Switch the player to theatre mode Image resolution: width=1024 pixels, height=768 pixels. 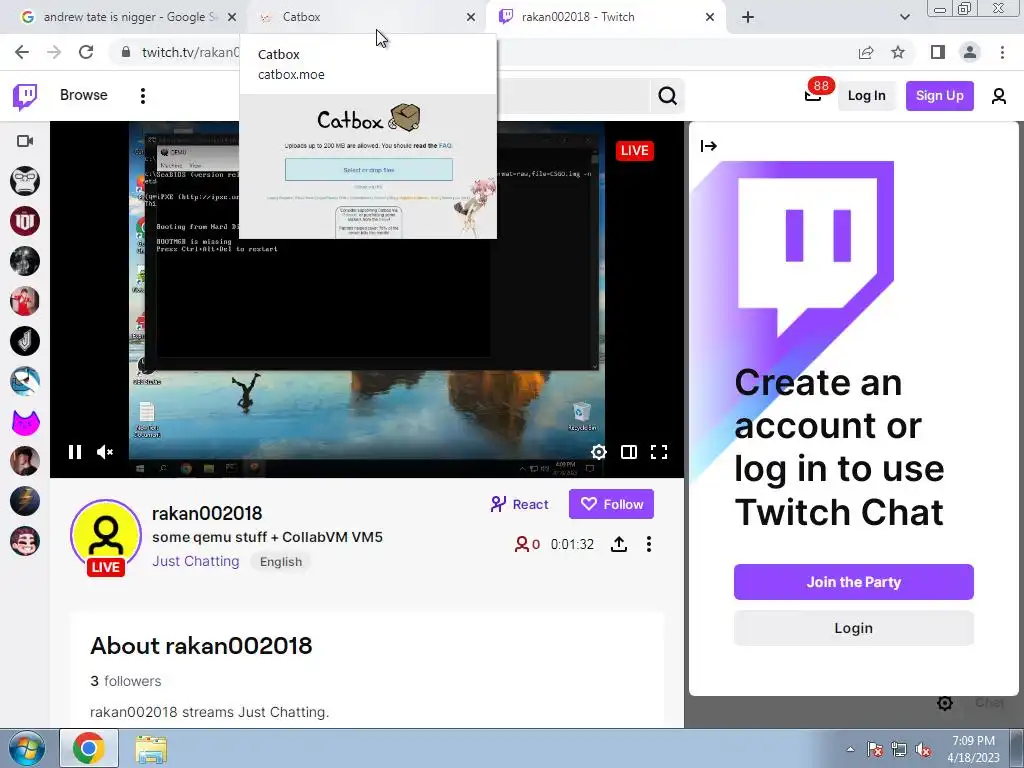tap(628, 452)
